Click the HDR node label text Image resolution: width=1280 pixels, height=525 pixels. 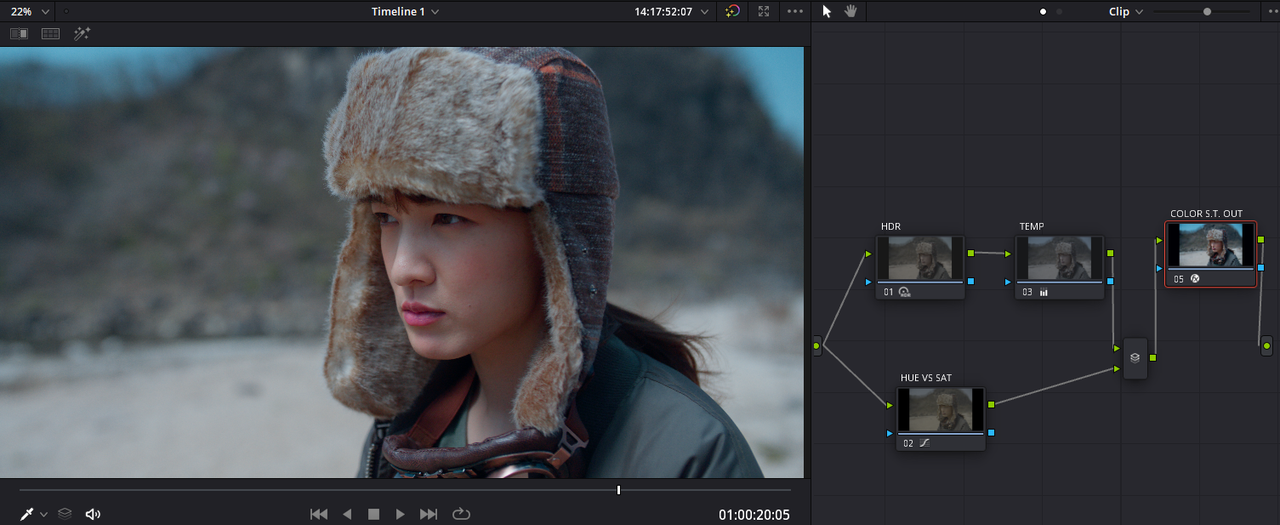click(x=891, y=227)
